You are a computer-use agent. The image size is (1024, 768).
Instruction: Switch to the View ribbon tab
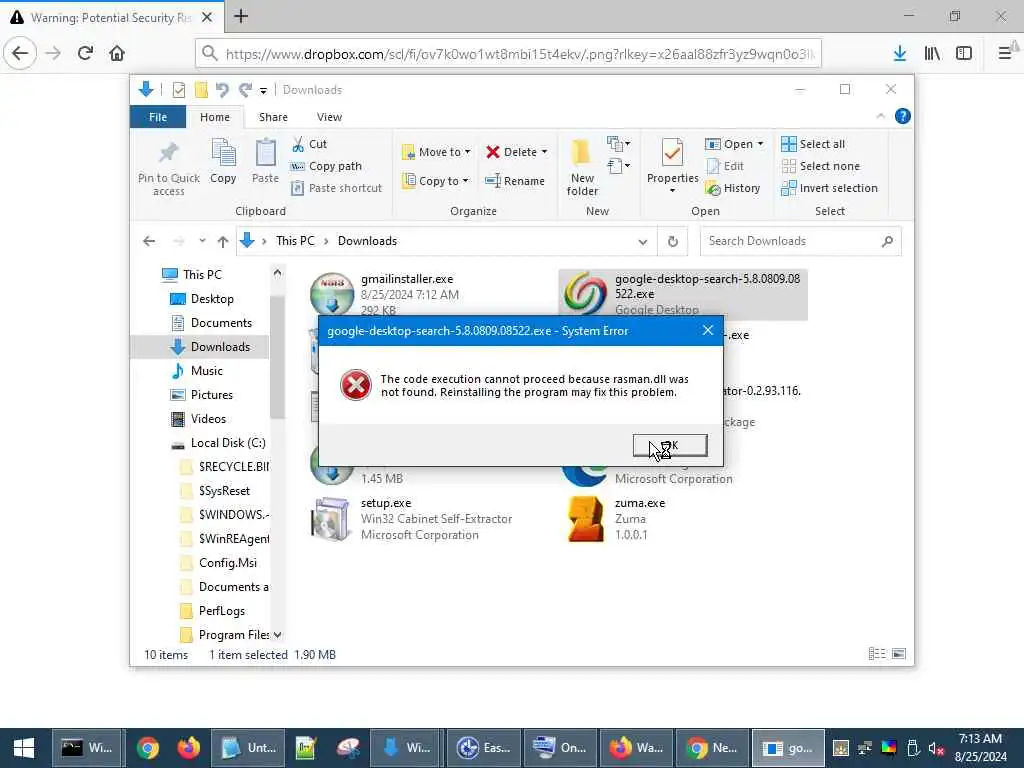(329, 117)
